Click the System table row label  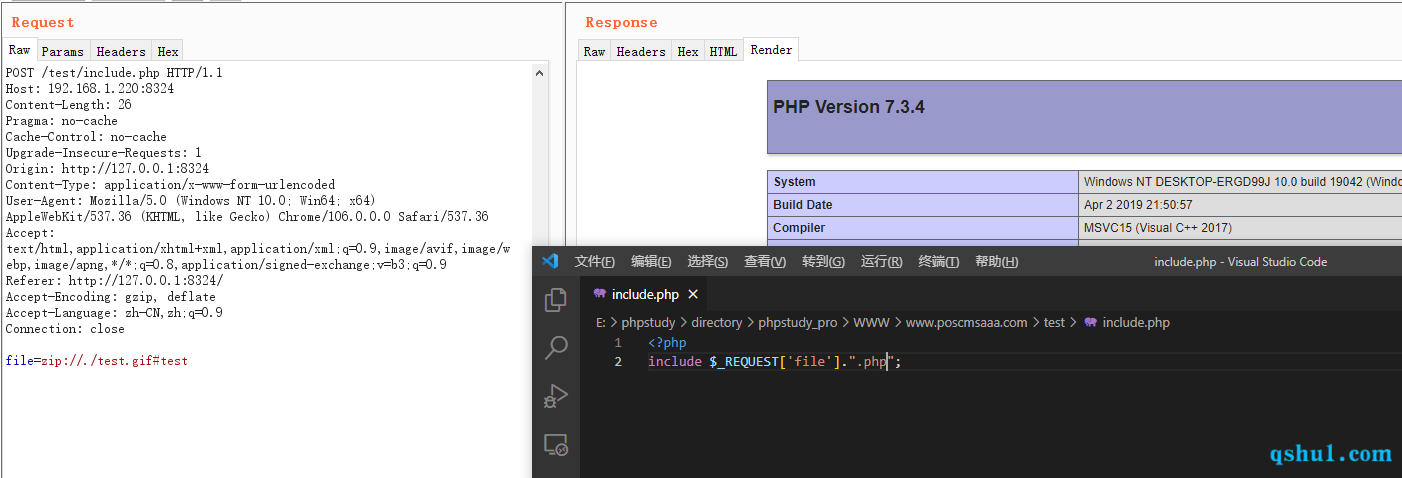pos(794,182)
